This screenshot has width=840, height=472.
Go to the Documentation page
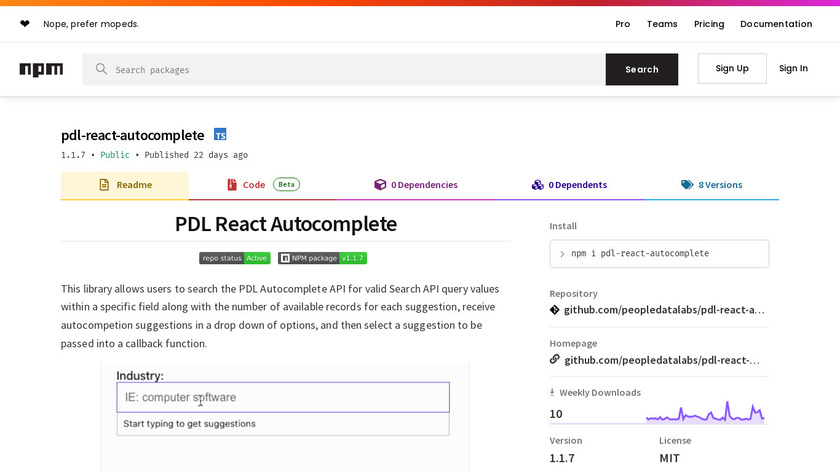776,24
